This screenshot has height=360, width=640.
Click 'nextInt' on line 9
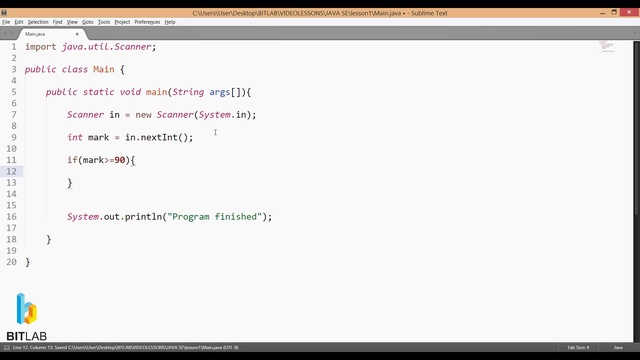click(159, 138)
